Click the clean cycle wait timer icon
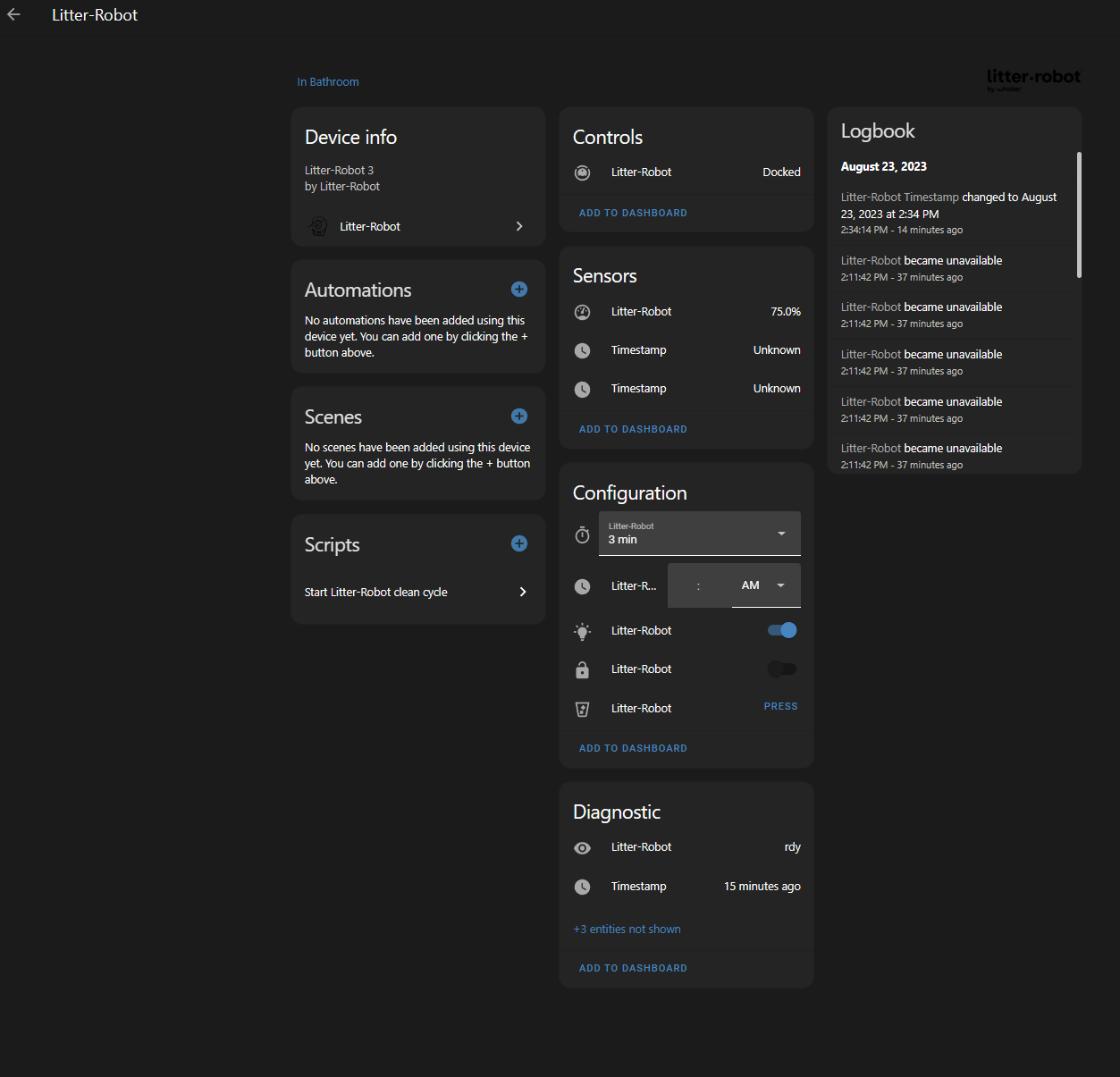Screen dimensions: 1120x1077 tap(582, 534)
